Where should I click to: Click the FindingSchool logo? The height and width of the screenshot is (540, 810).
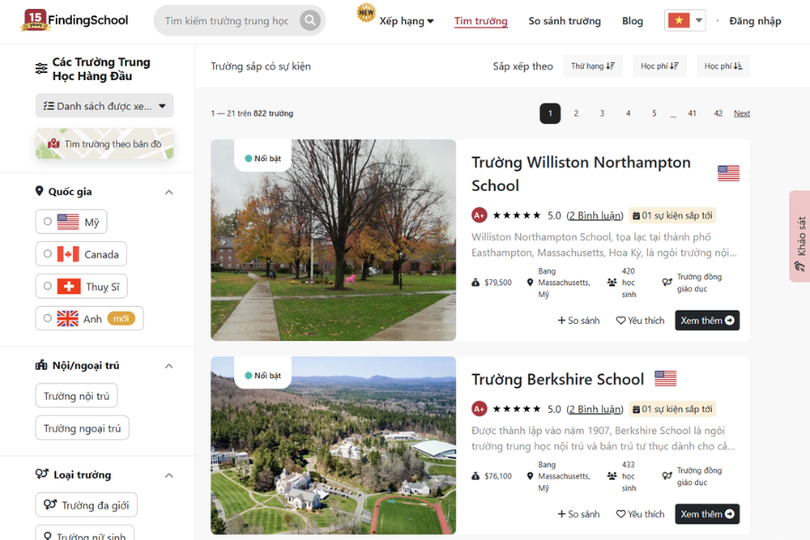pos(76,20)
